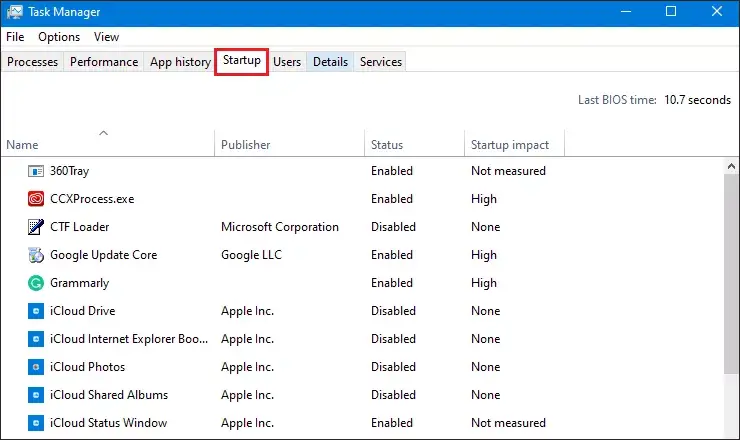Click the vertical scrollbar thumb

(731, 274)
